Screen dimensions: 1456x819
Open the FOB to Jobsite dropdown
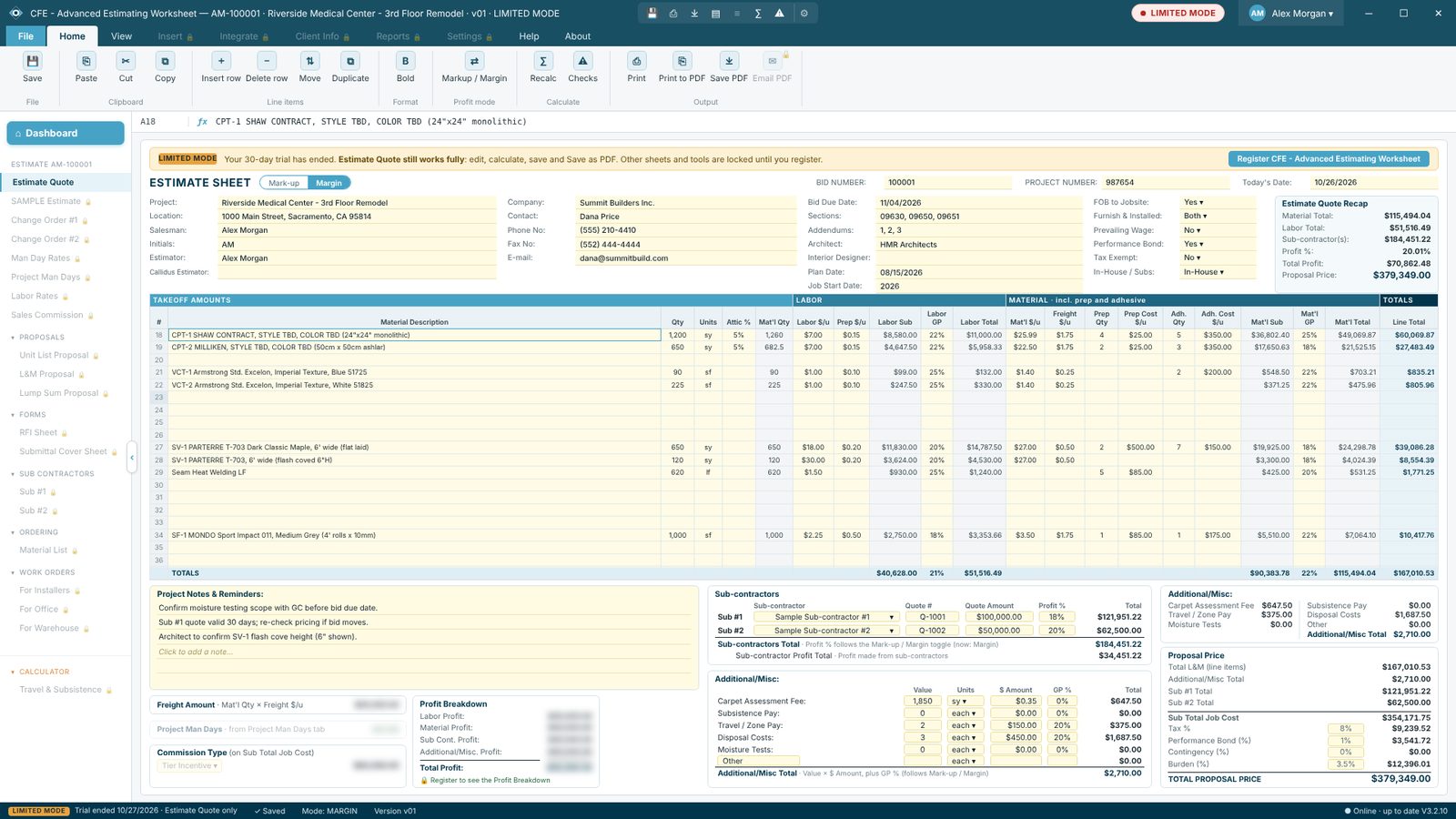click(x=1218, y=202)
